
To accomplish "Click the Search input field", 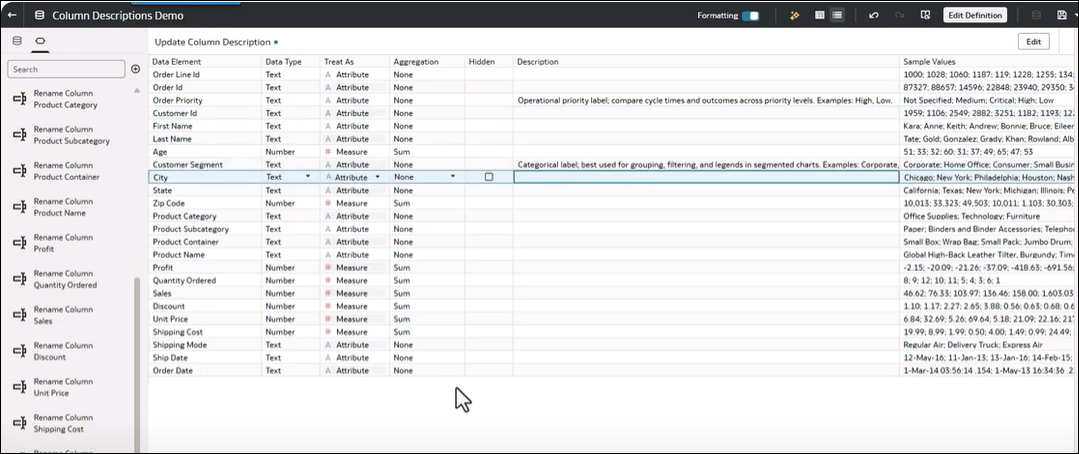I will (66, 69).
